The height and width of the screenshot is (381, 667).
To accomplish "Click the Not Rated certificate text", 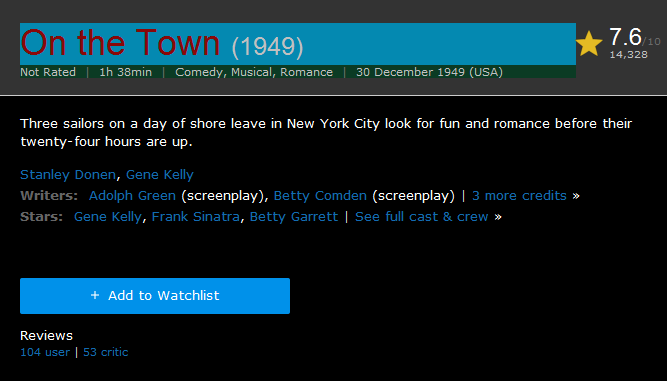I will click(x=48, y=72).
